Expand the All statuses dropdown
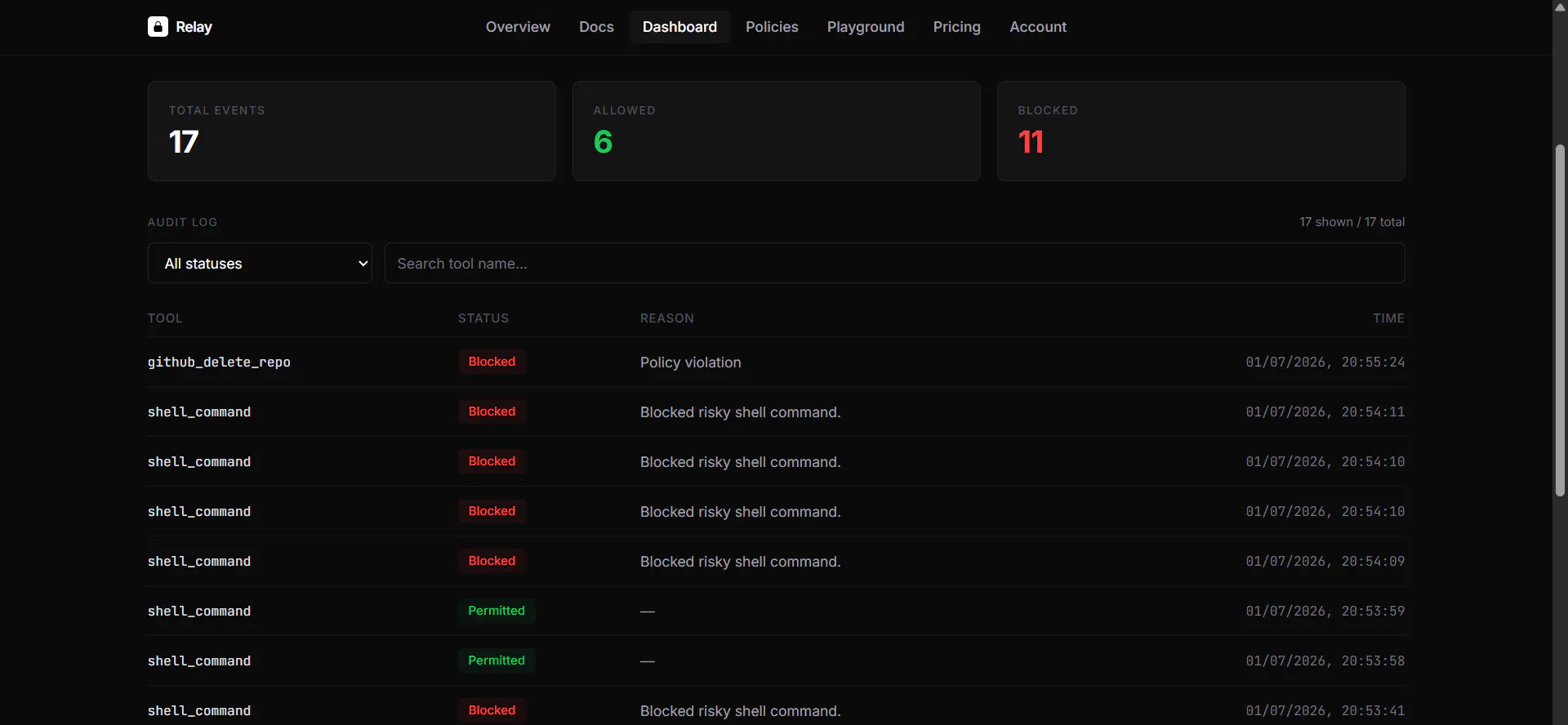 (260, 263)
